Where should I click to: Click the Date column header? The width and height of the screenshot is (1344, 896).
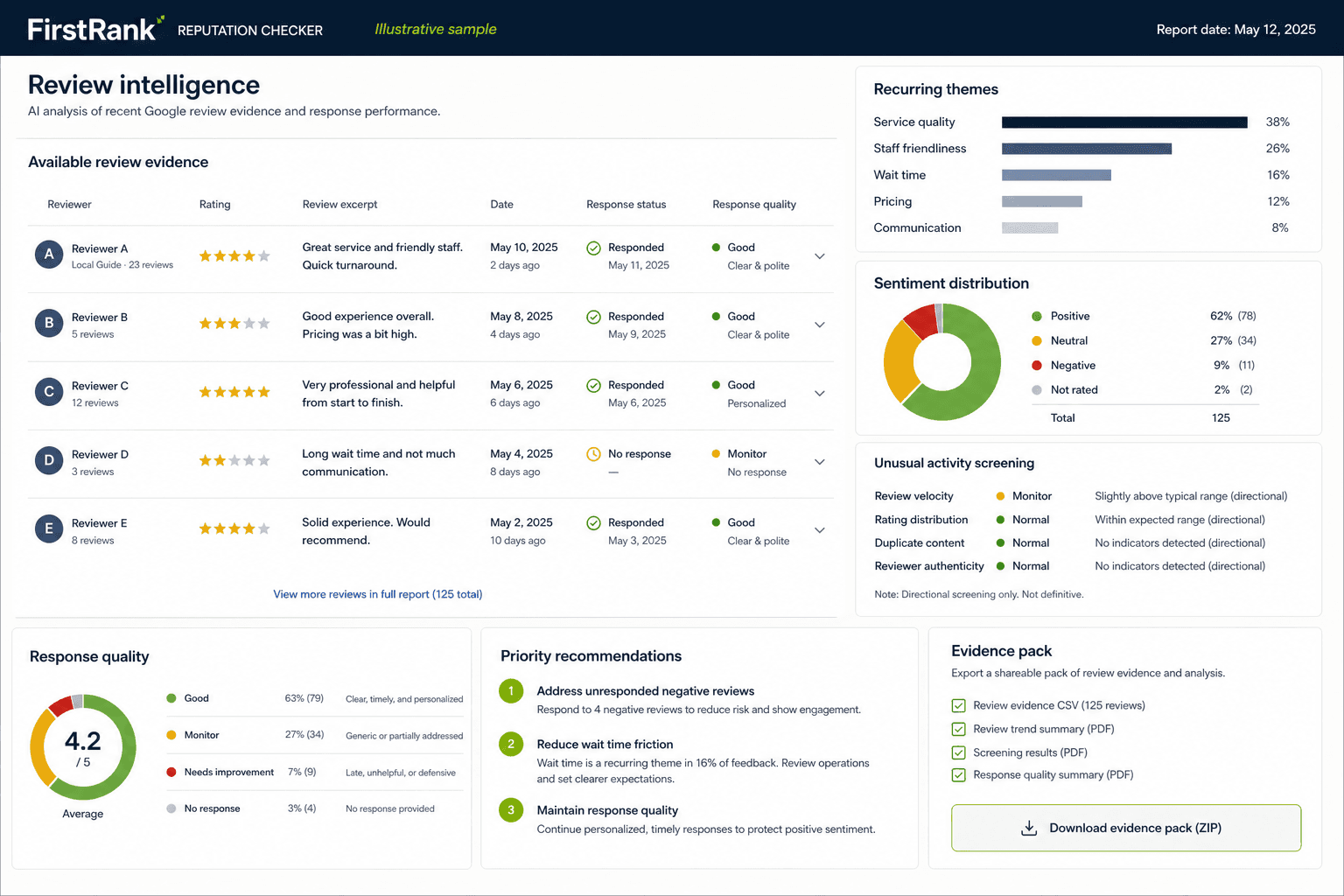pyautogui.click(x=501, y=205)
